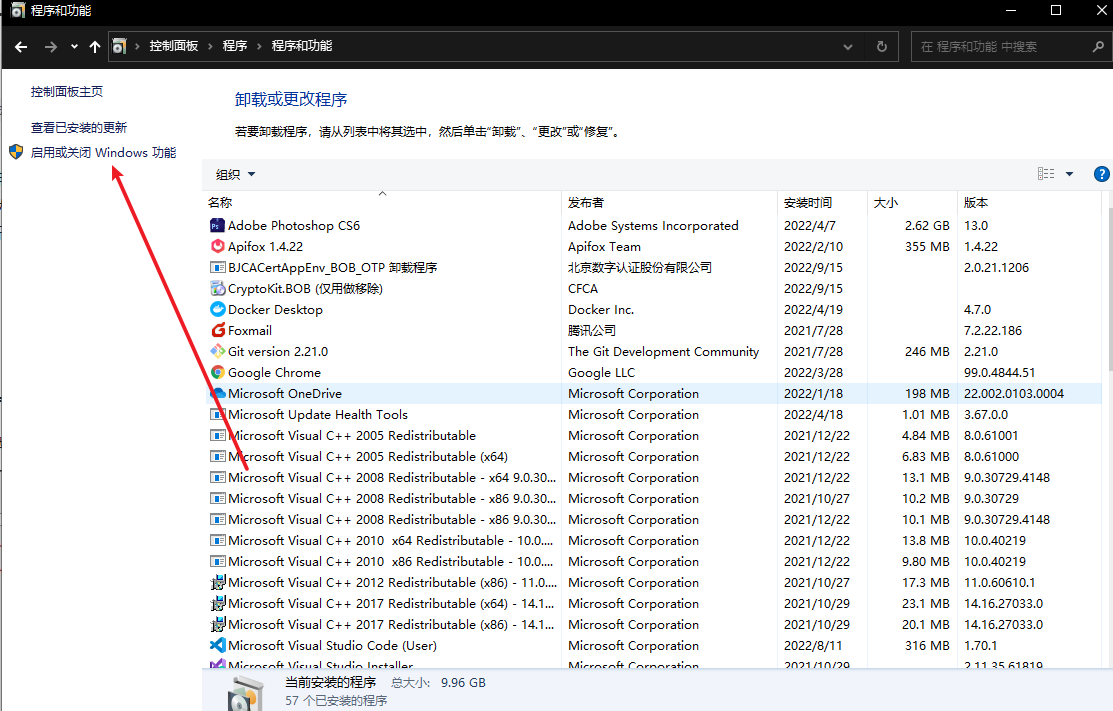Screen dimensions: 1113x711
Task: Click the Docker Desktop whale icon
Action: click(x=217, y=309)
